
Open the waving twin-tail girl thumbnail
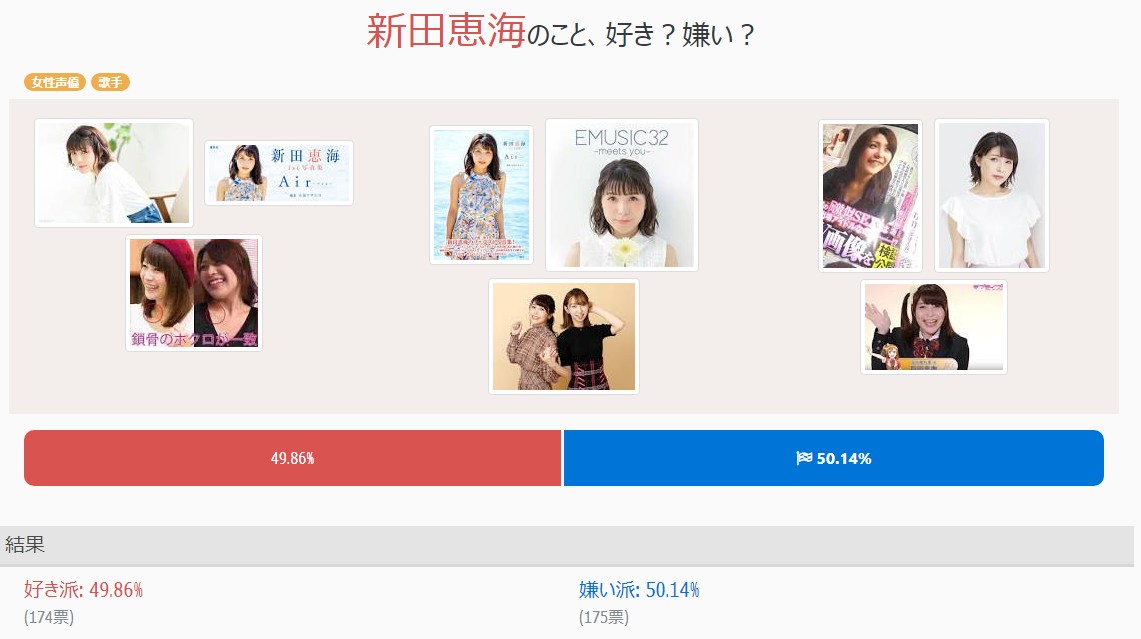tap(934, 327)
